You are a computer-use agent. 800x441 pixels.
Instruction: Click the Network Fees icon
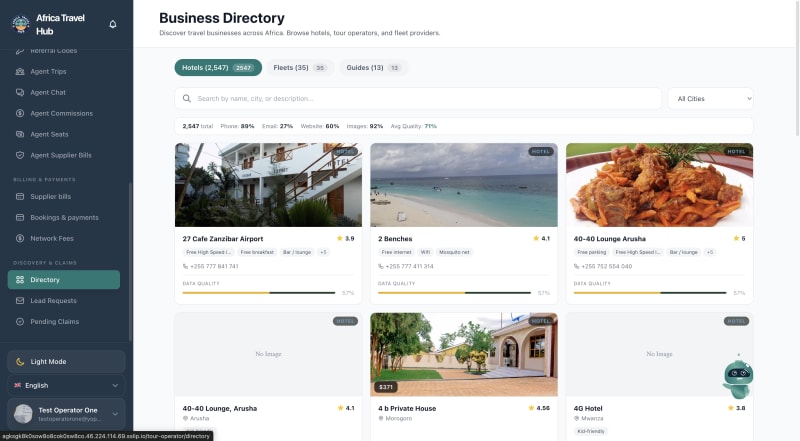(x=20, y=238)
